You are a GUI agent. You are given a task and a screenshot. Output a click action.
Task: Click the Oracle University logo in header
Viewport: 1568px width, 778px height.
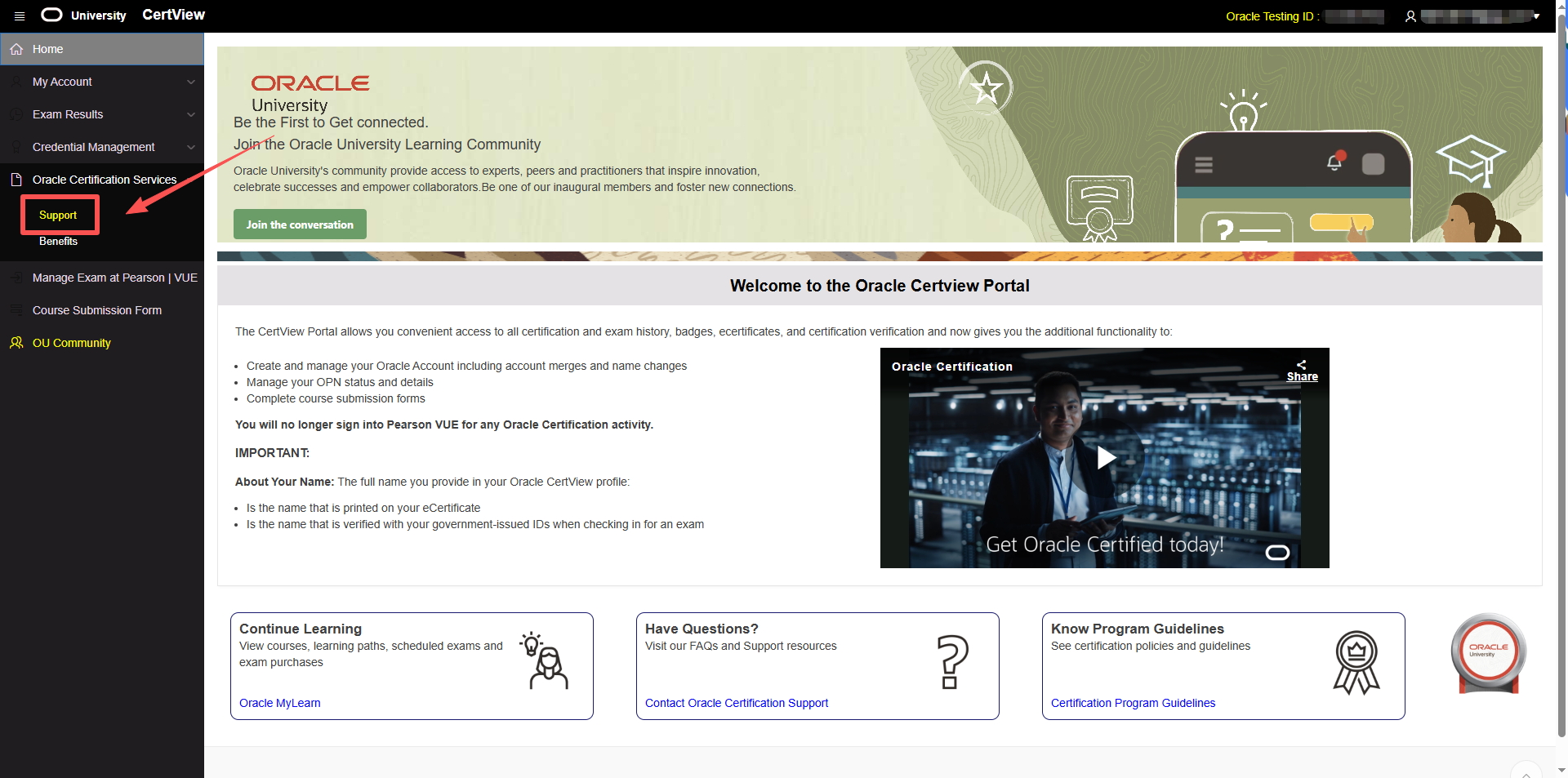tap(83, 15)
